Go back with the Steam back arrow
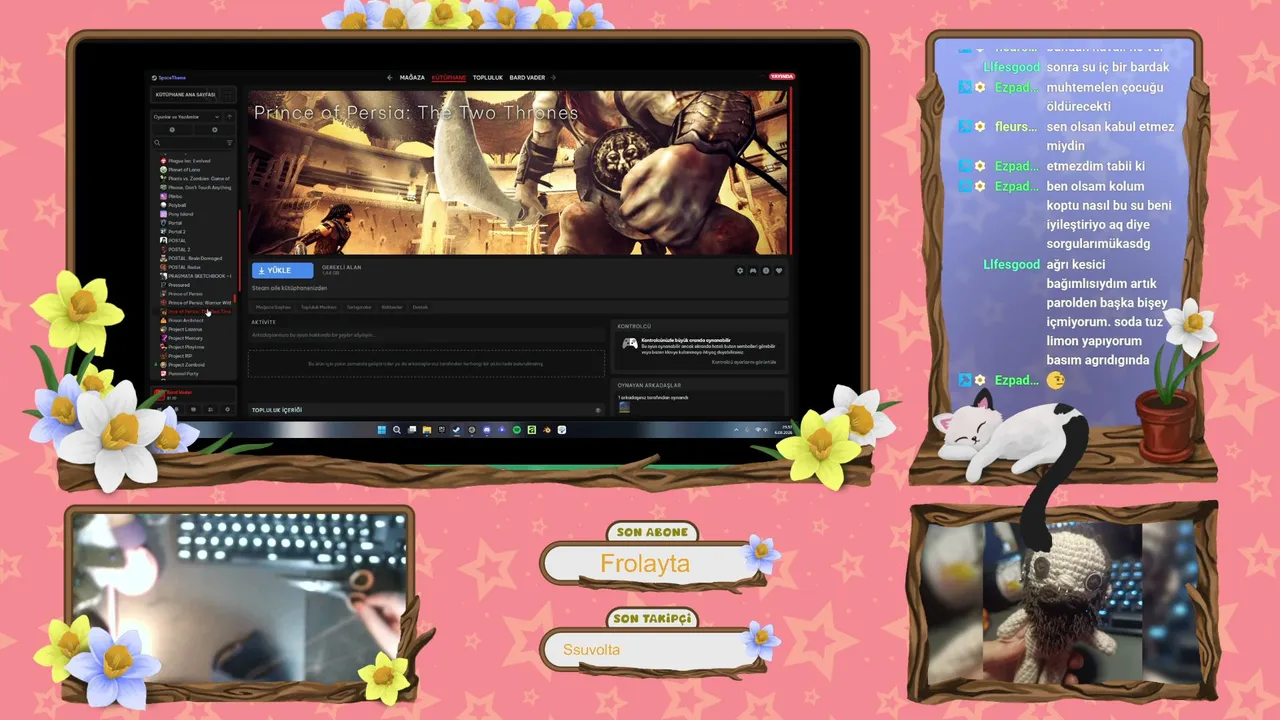1280x720 pixels. [390, 77]
